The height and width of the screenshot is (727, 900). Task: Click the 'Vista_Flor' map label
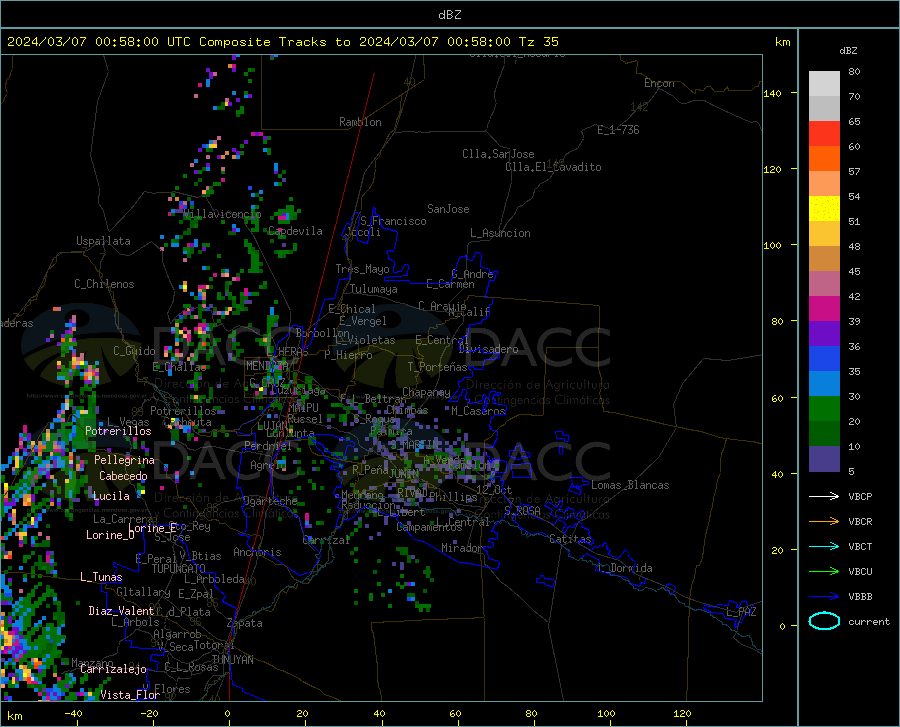130,695
